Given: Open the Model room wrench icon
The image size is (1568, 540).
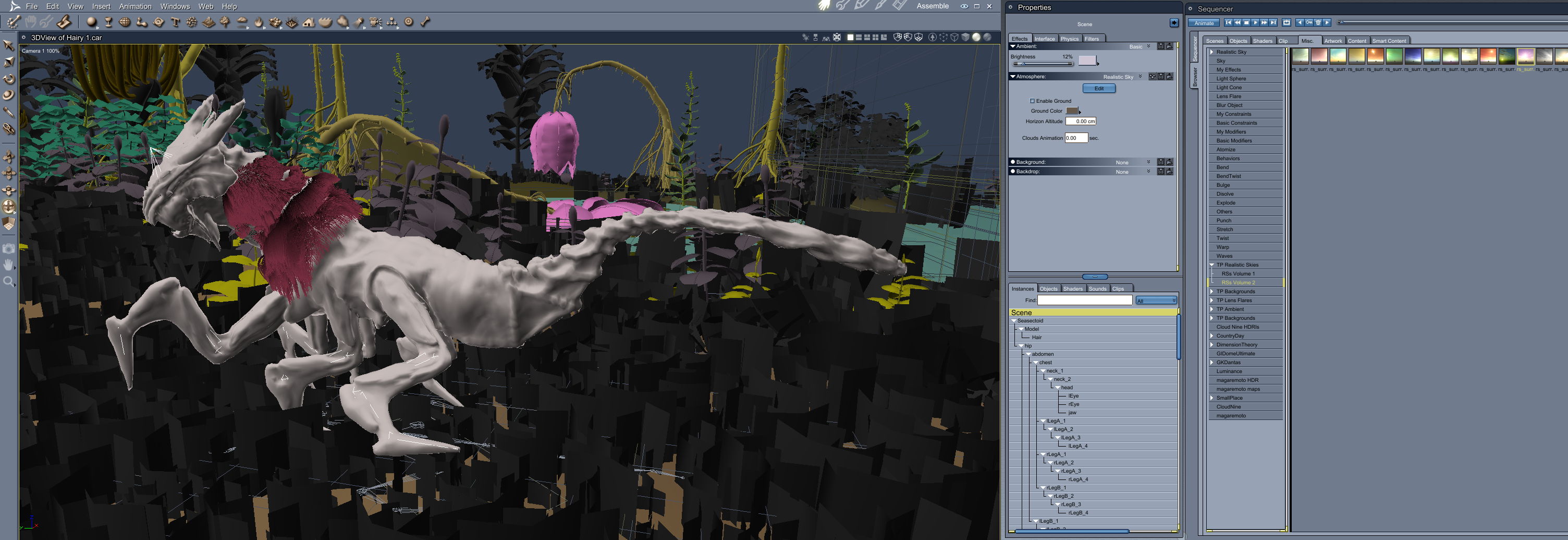Looking at the screenshot, I should pos(843,6).
